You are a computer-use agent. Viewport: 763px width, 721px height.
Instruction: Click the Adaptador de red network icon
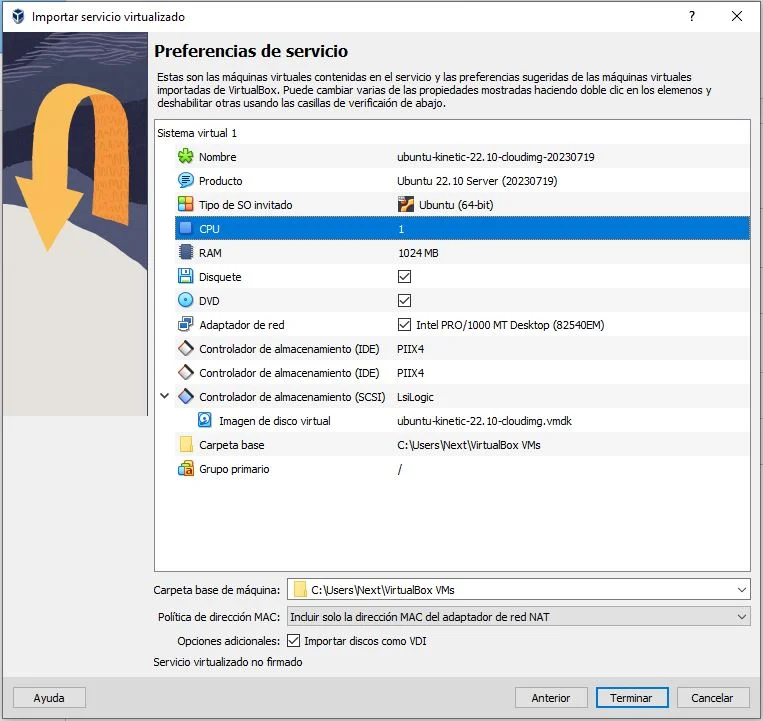[x=185, y=324]
